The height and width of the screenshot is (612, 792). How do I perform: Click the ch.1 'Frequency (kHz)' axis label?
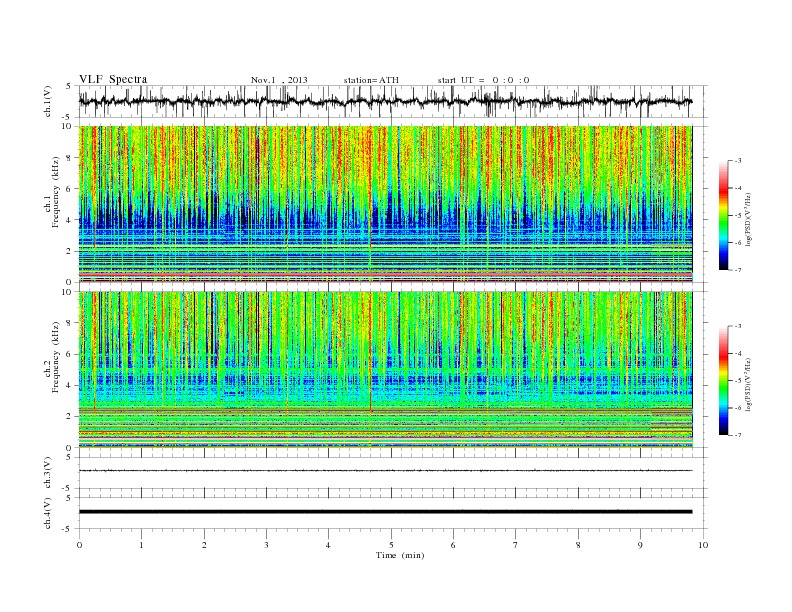tap(55, 192)
